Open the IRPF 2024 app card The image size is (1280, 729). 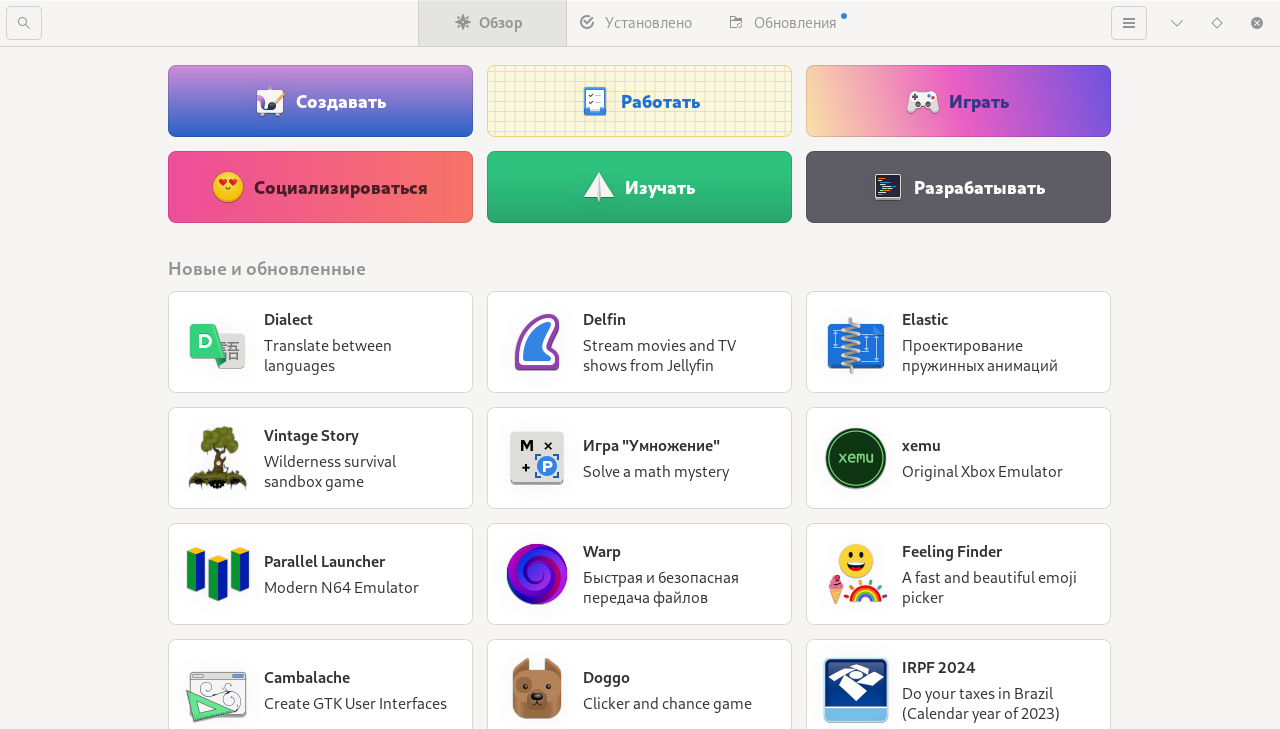(957, 689)
